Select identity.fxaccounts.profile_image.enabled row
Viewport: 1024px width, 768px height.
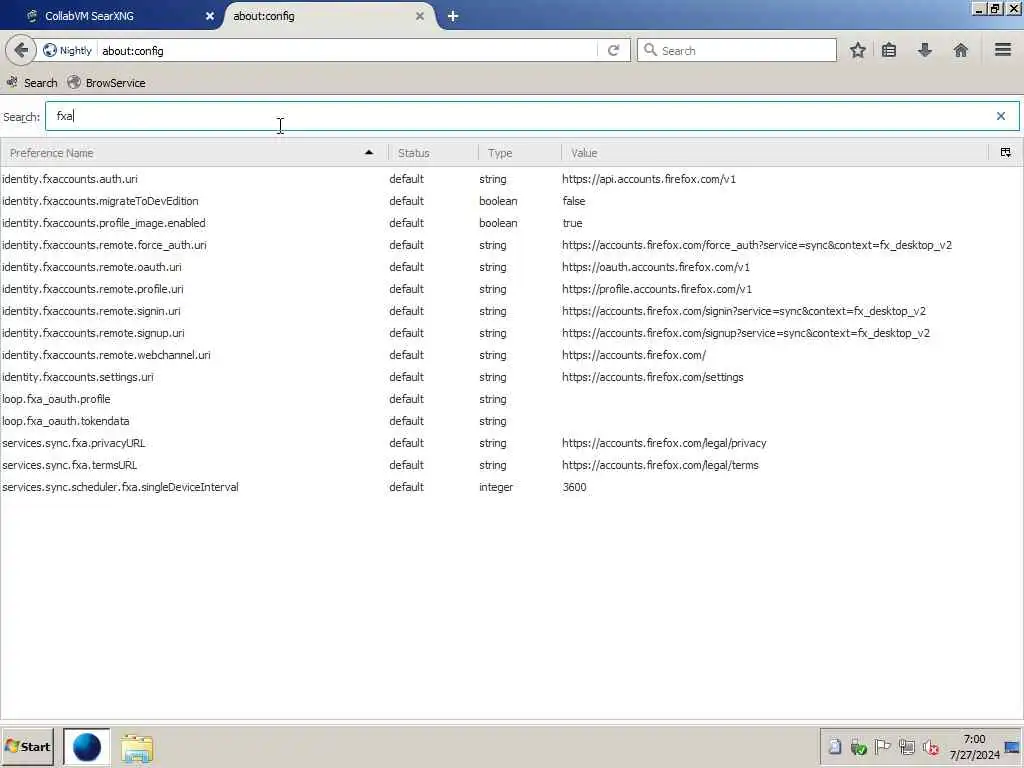coord(511,223)
